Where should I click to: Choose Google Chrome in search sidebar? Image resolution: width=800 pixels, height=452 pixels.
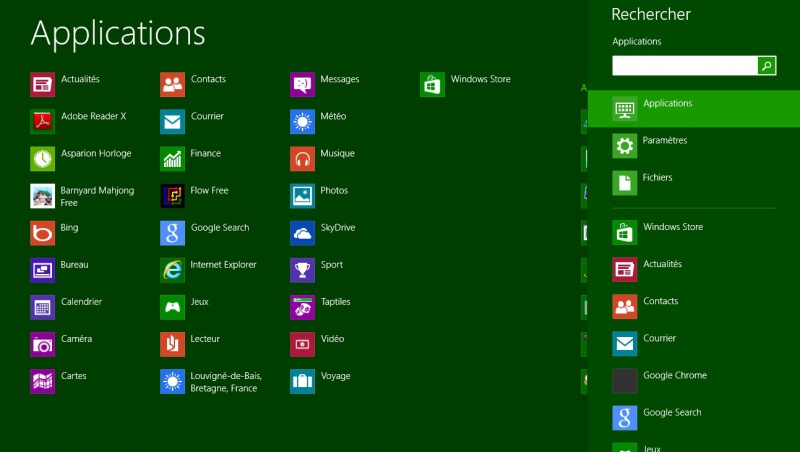click(694, 381)
